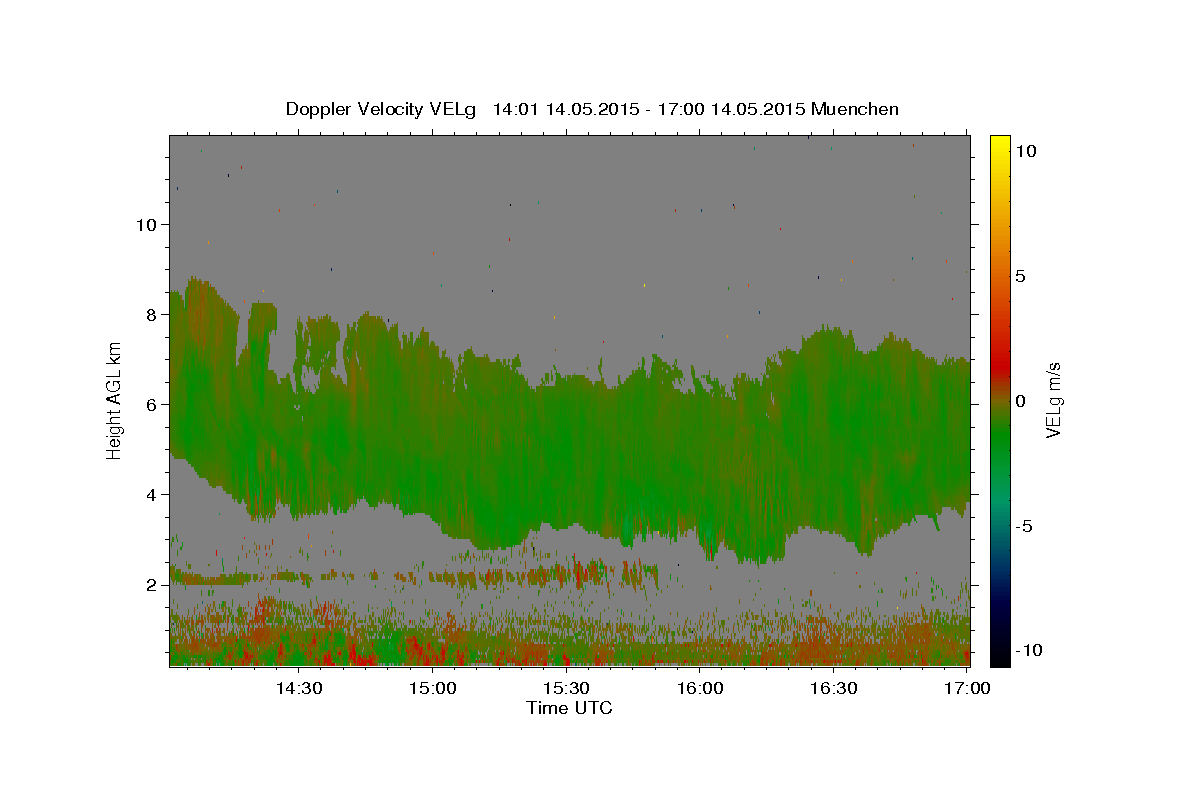
Task: Click the height tick label 10
Action: tap(145, 224)
